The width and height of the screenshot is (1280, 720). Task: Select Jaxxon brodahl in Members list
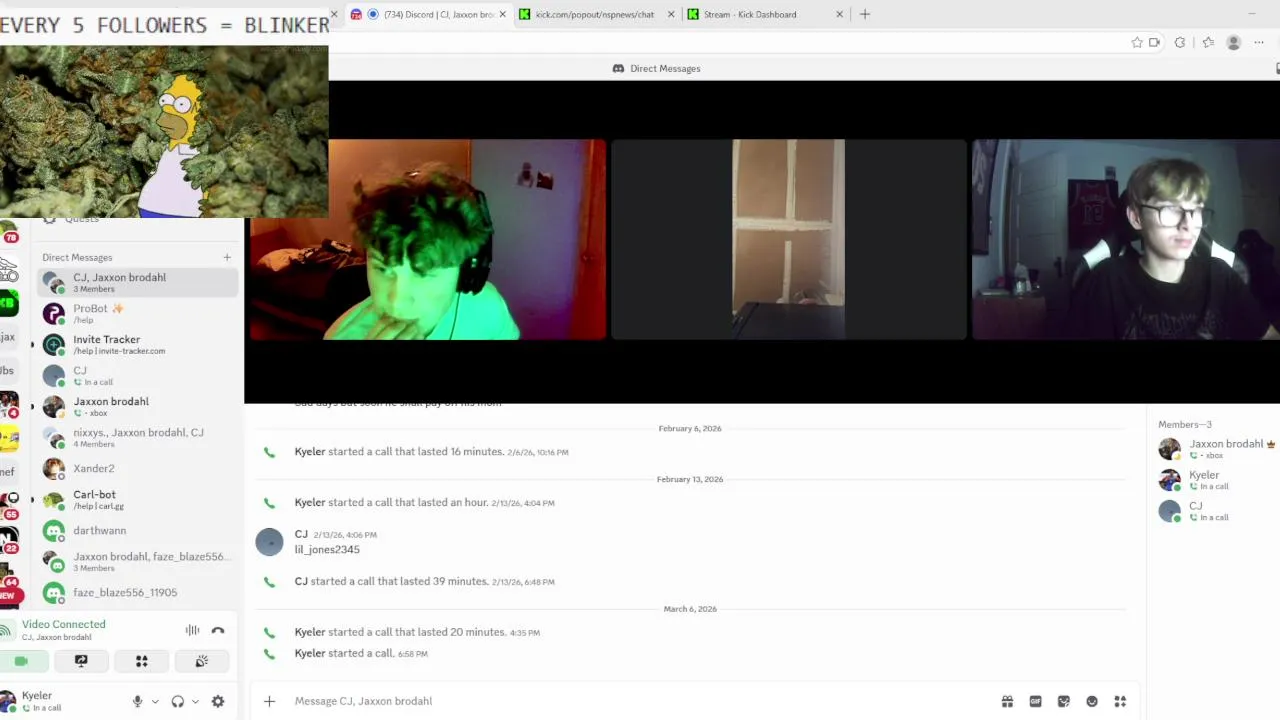tap(1216, 449)
